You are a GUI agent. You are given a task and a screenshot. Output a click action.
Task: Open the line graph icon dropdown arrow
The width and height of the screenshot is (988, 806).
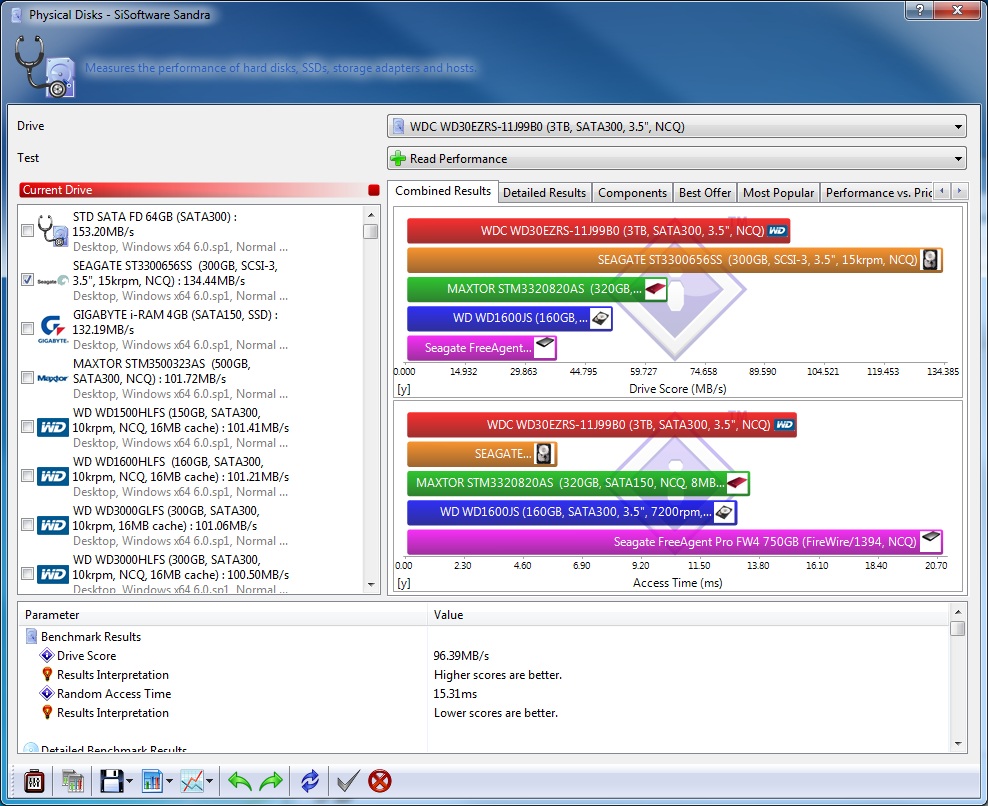209,781
